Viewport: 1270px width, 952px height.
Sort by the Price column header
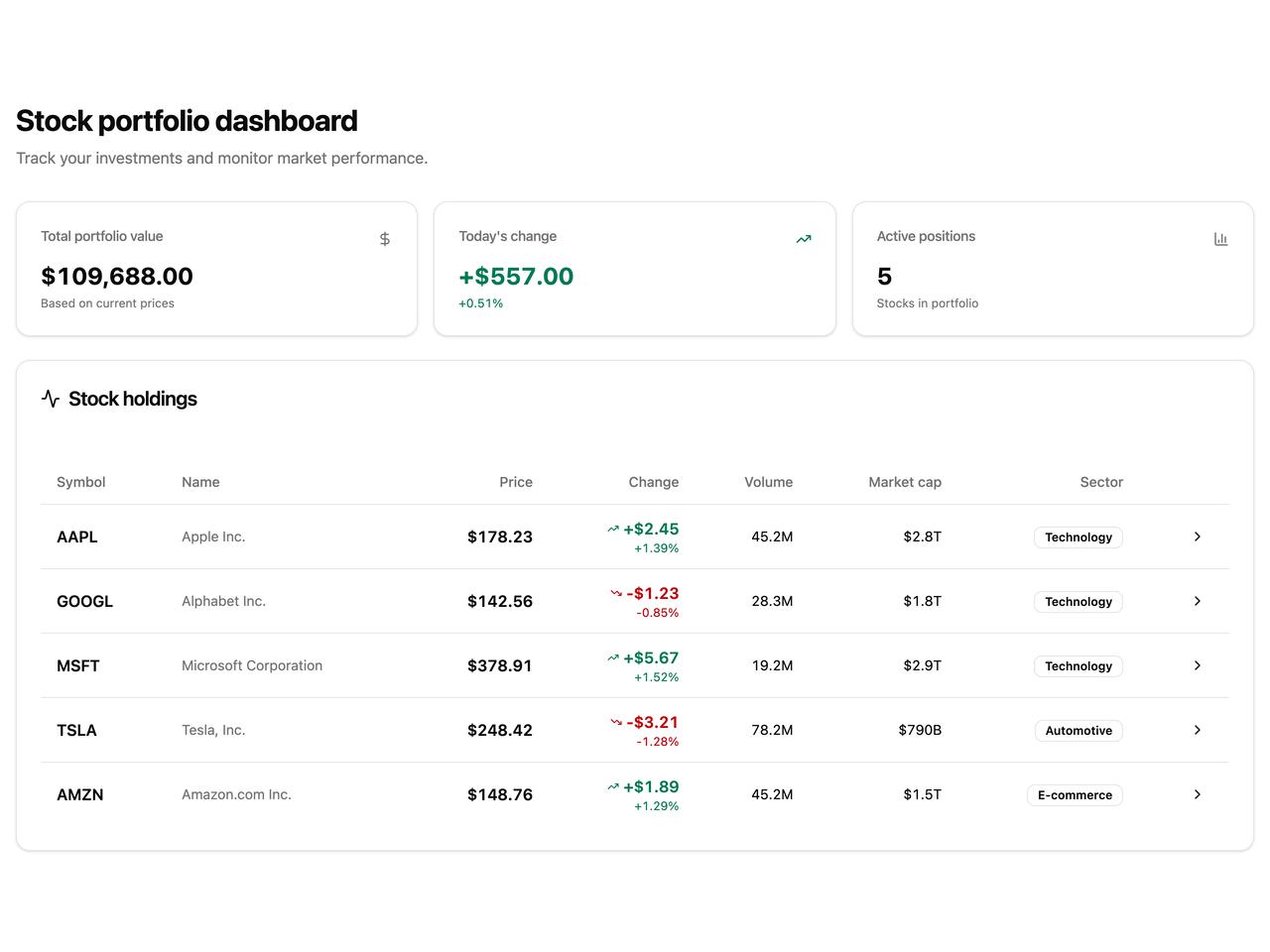pyautogui.click(x=516, y=482)
